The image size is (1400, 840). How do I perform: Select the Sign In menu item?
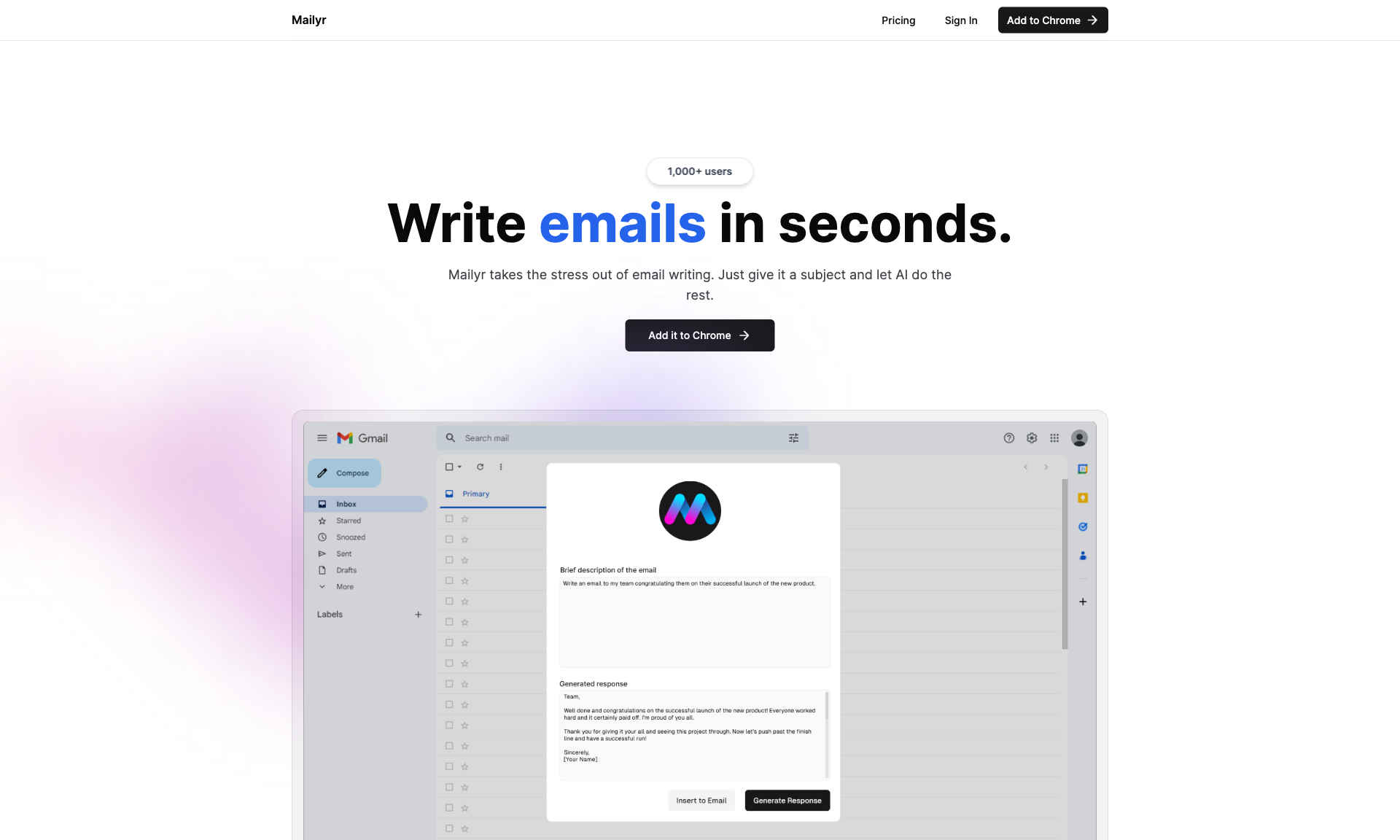pos(960,20)
